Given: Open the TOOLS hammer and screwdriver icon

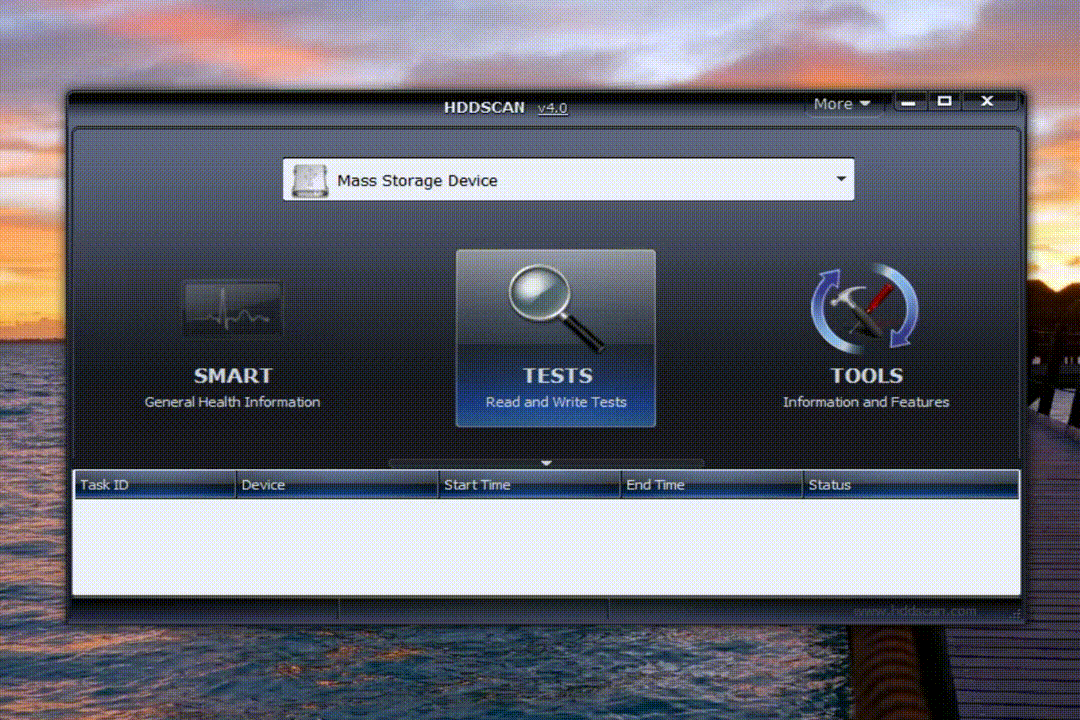Looking at the screenshot, I should click(x=865, y=307).
